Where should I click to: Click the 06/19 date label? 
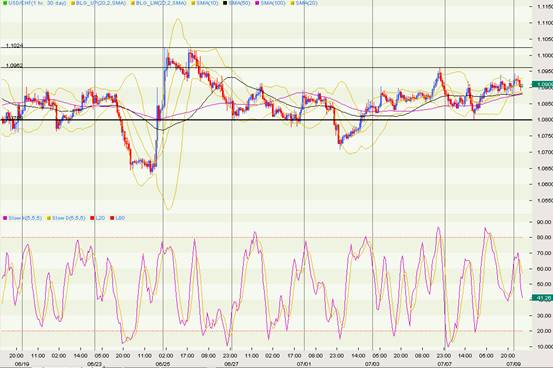[22, 363]
